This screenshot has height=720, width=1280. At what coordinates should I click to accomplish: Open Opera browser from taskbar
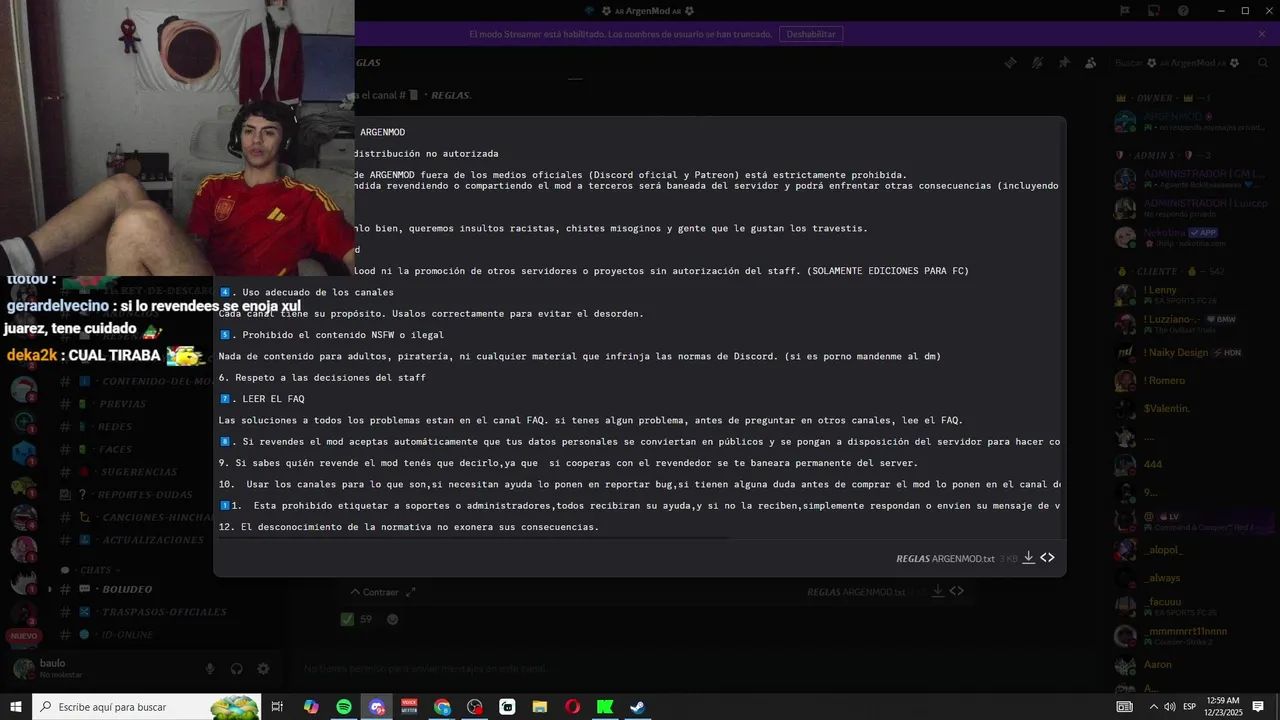coord(572,707)
